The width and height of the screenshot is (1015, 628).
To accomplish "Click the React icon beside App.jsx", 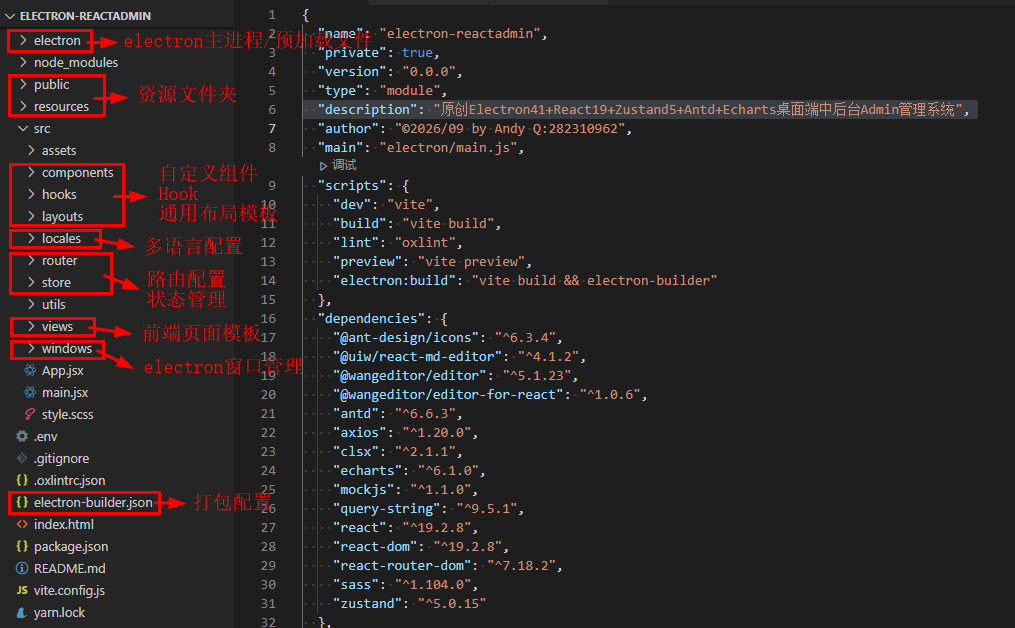I will coord(30,370).
